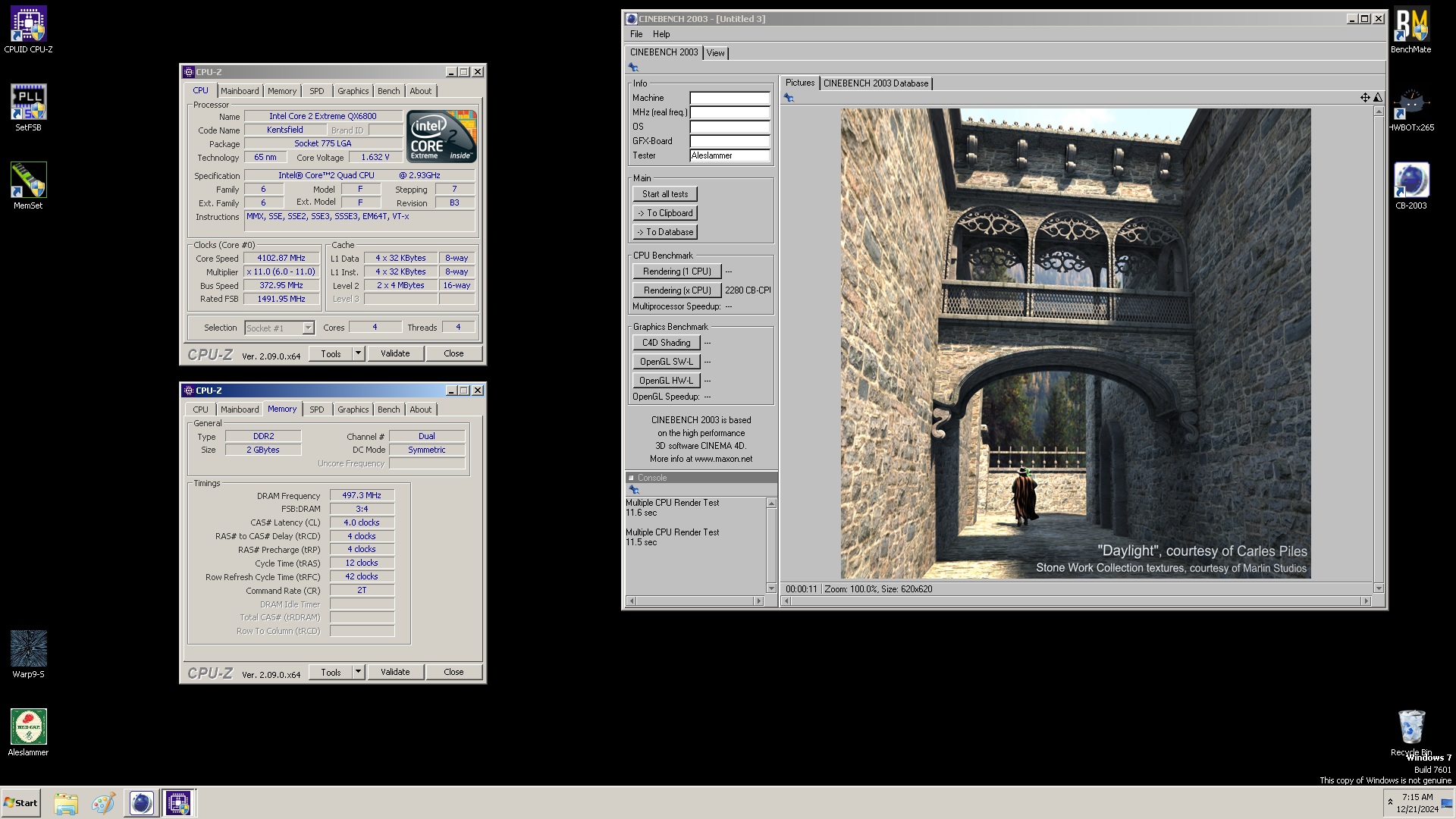Run Rendering (1 CPU) benchmark
Screen dimensions: 1456x819
point(676,271)
